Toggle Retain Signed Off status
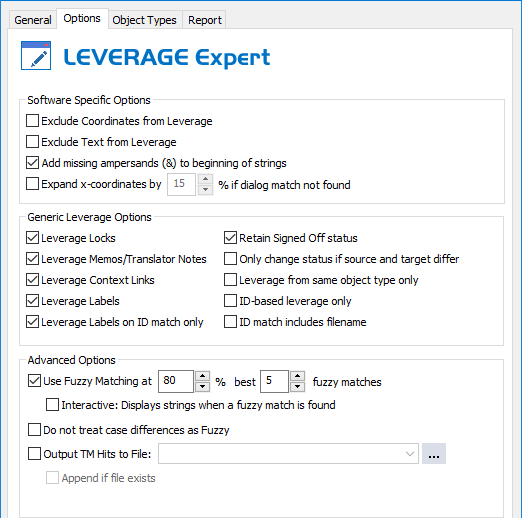This screenshot has width=522, height=518. 230,238
